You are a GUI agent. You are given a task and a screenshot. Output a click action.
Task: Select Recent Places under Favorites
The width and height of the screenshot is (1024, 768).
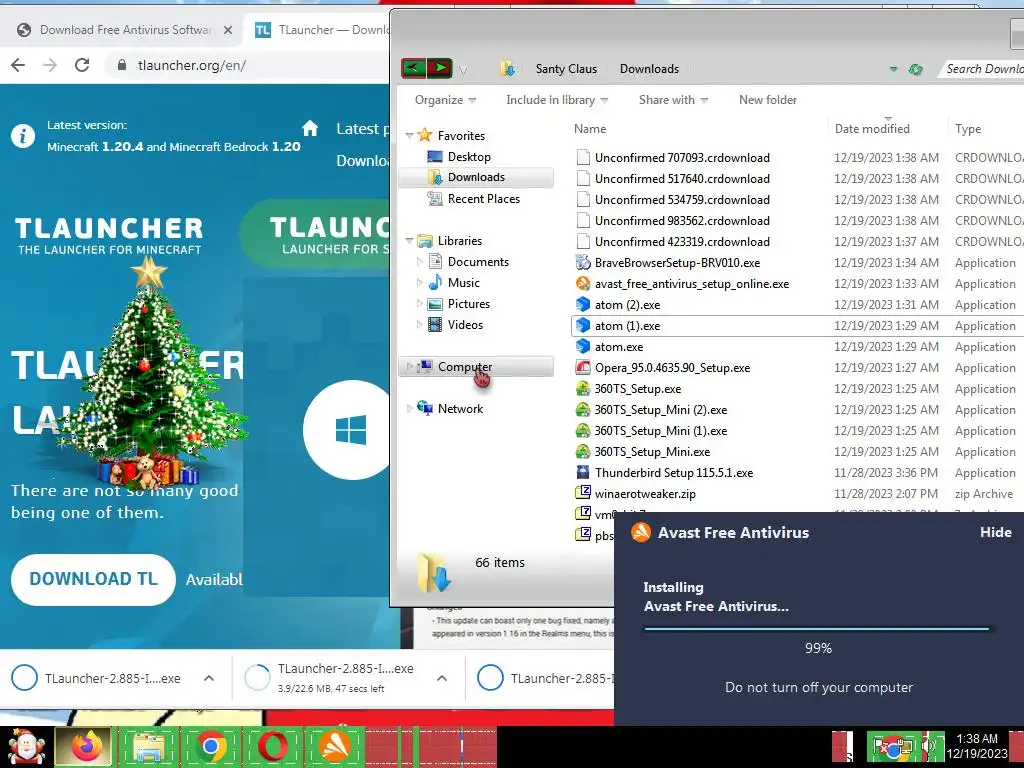483,199
